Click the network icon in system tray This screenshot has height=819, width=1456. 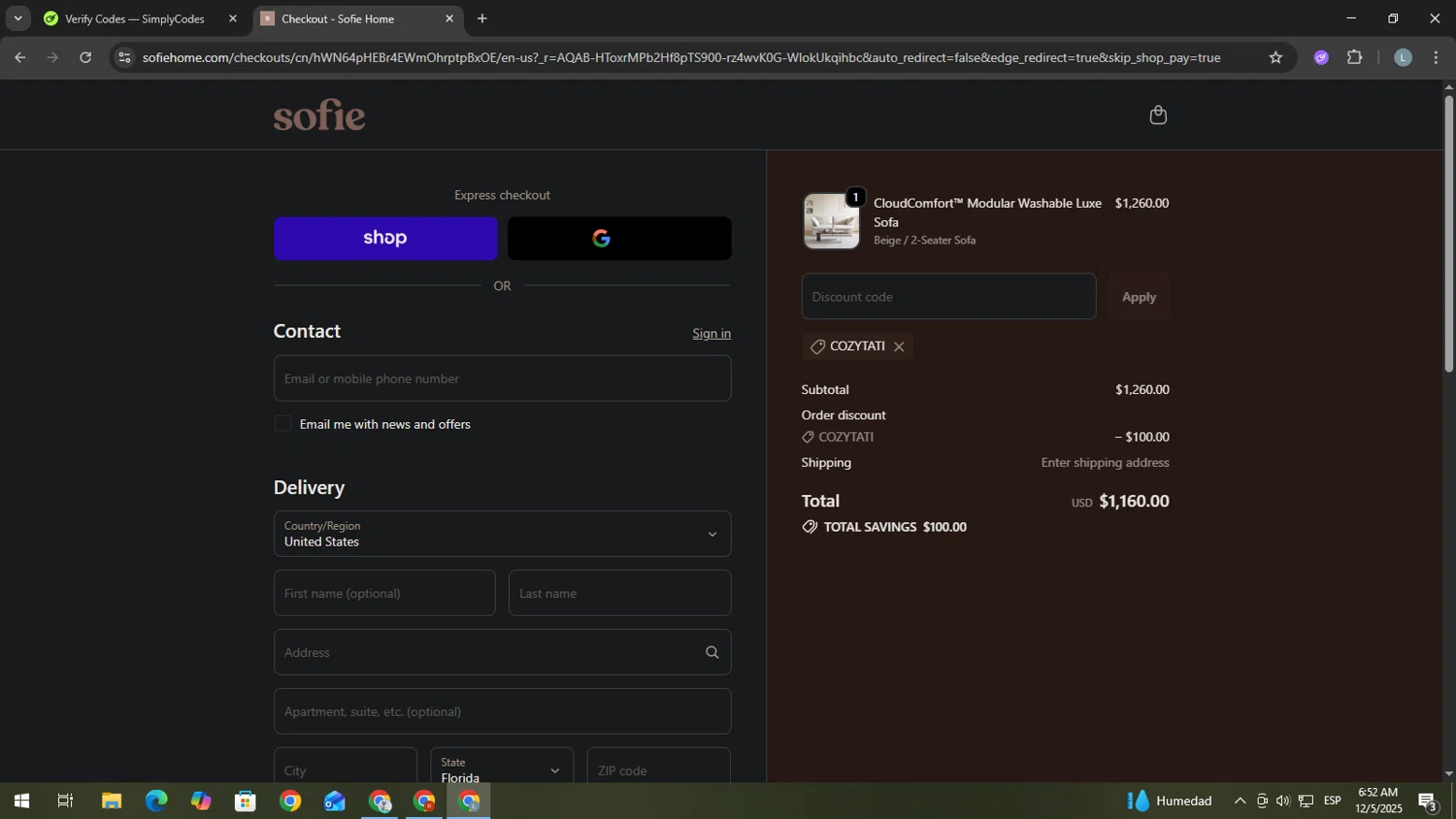[x=1307, y=801]
